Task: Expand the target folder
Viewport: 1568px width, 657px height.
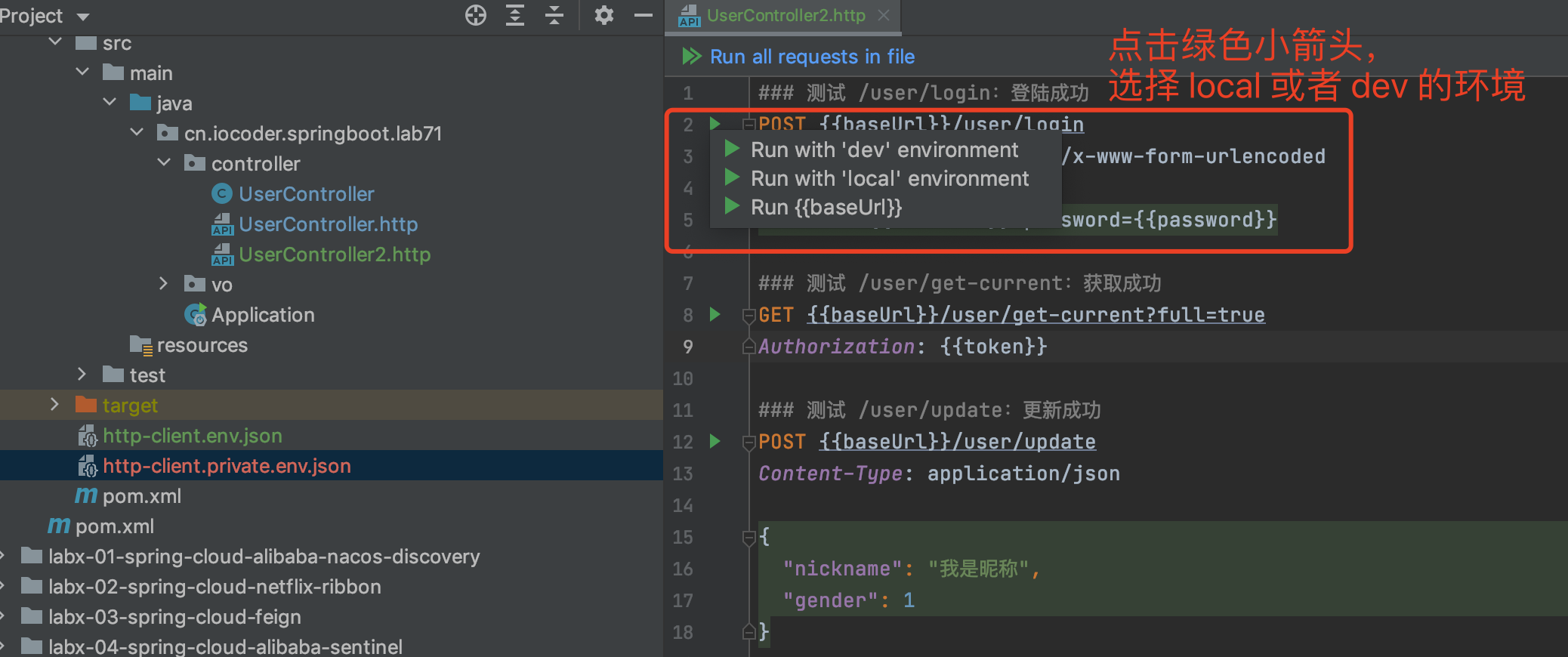Action: (55, 404)
